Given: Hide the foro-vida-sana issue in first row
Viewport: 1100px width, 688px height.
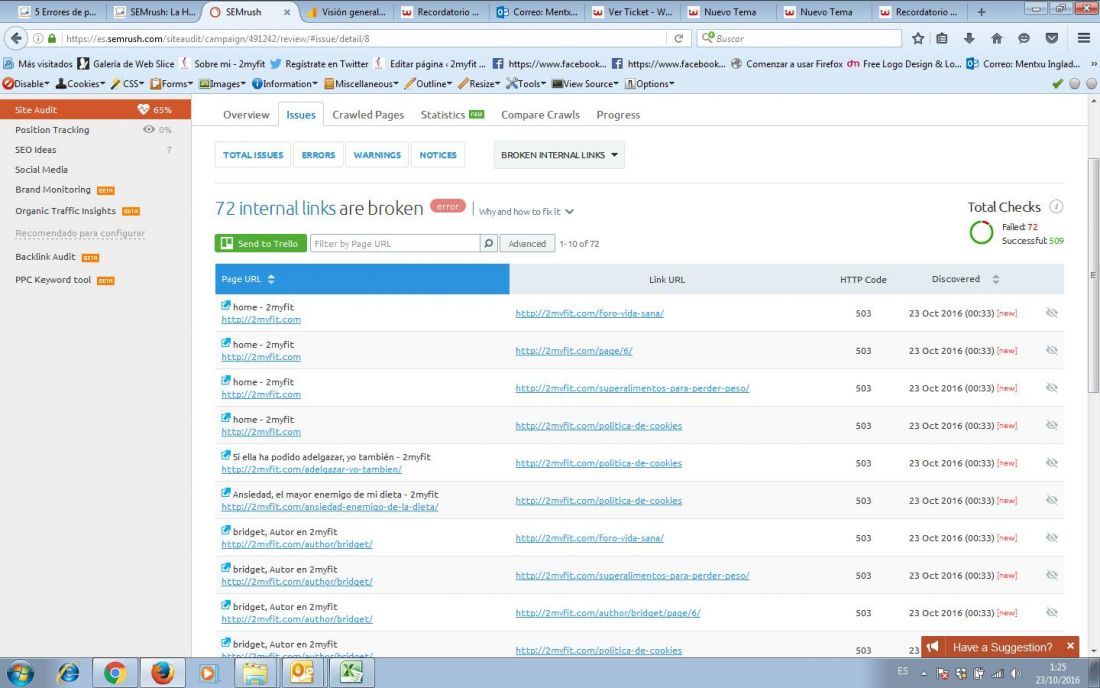Looking at the screenshot, I should (1052, 313).
